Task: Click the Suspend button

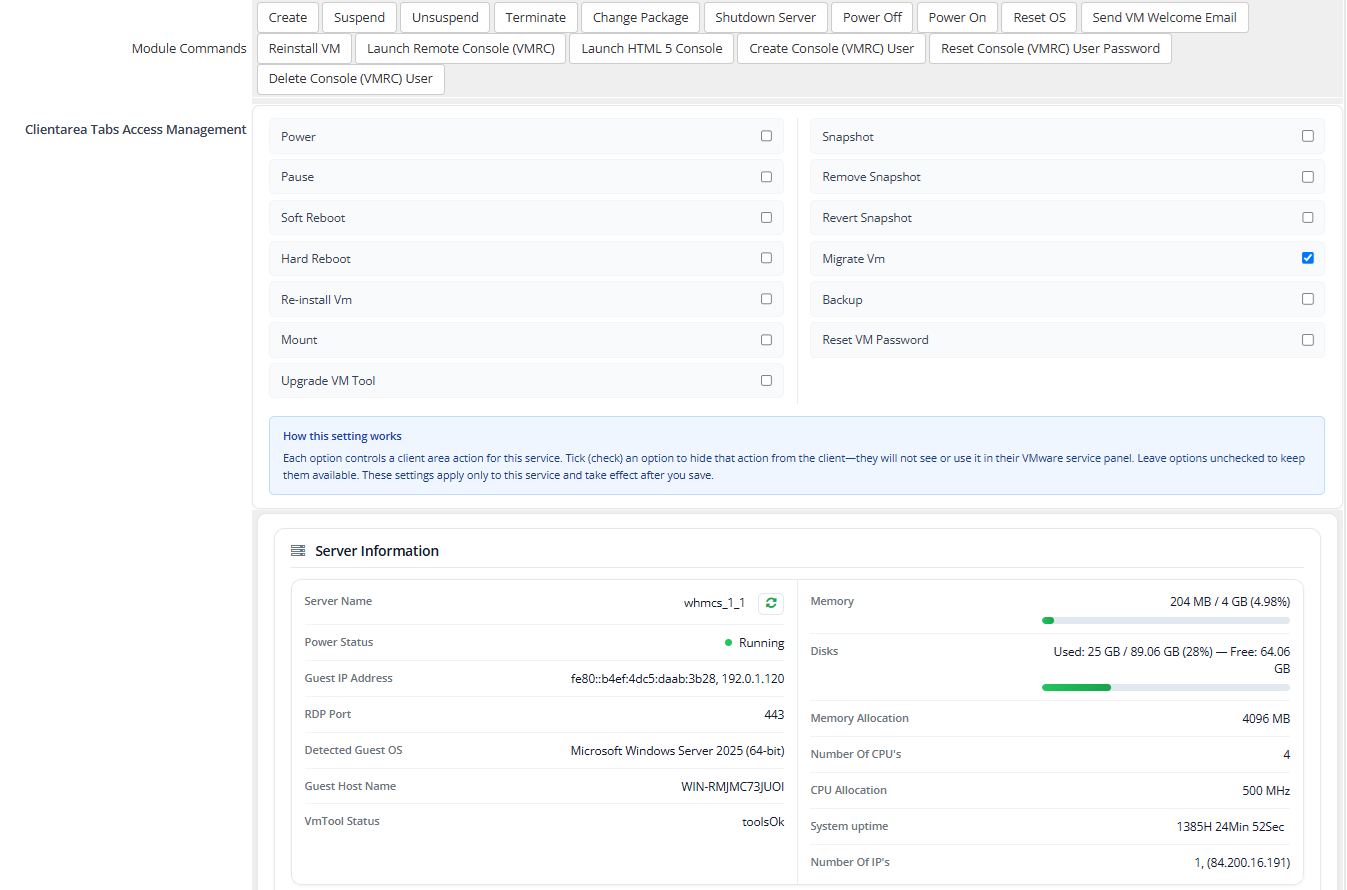Action: click(359, 18)
